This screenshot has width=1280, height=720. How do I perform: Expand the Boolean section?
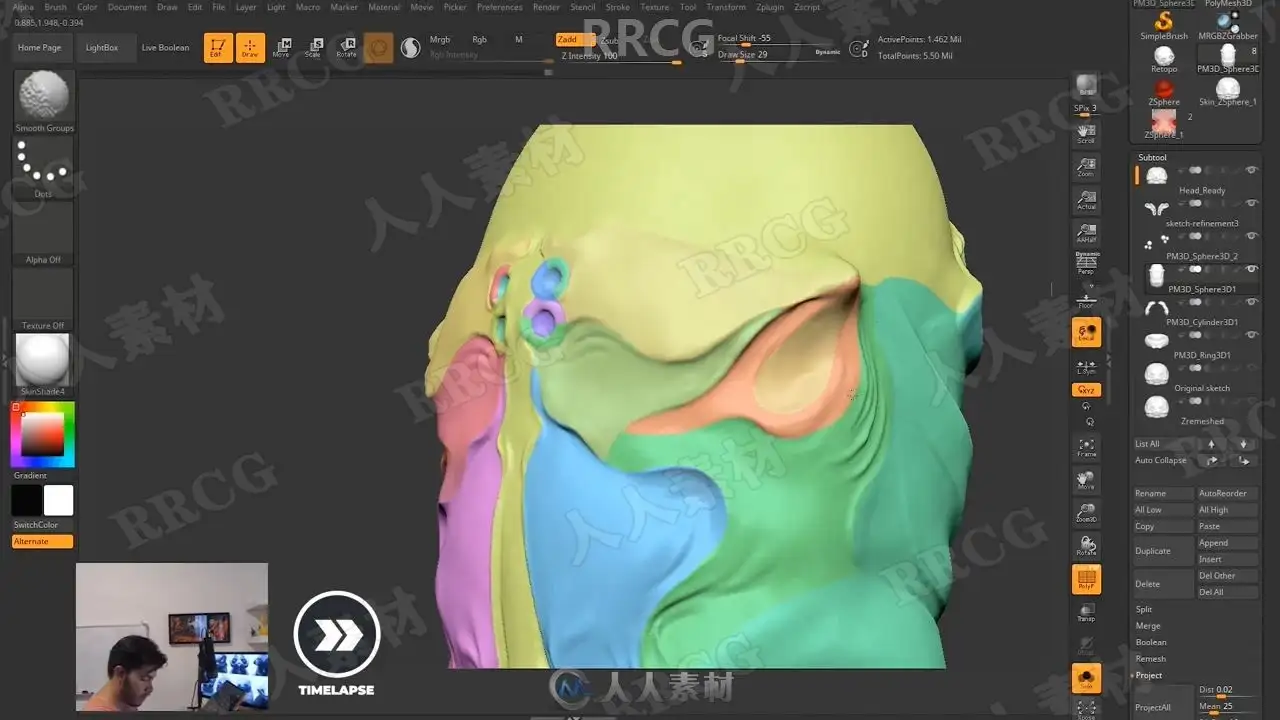(1151, 642)
